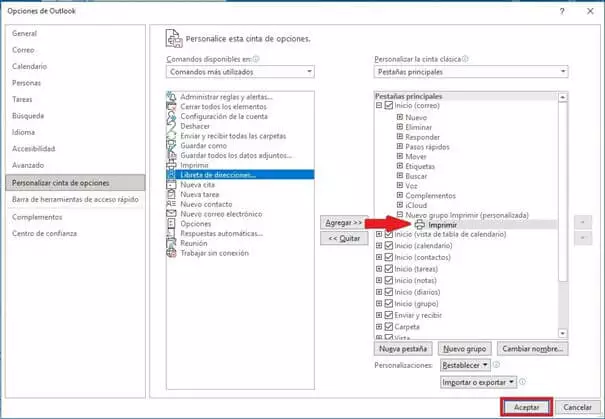This screenshot has height=419, width=605.
Task: Toggle the Inicio (notas) checkbox
Action: click(x=389, y=280)
